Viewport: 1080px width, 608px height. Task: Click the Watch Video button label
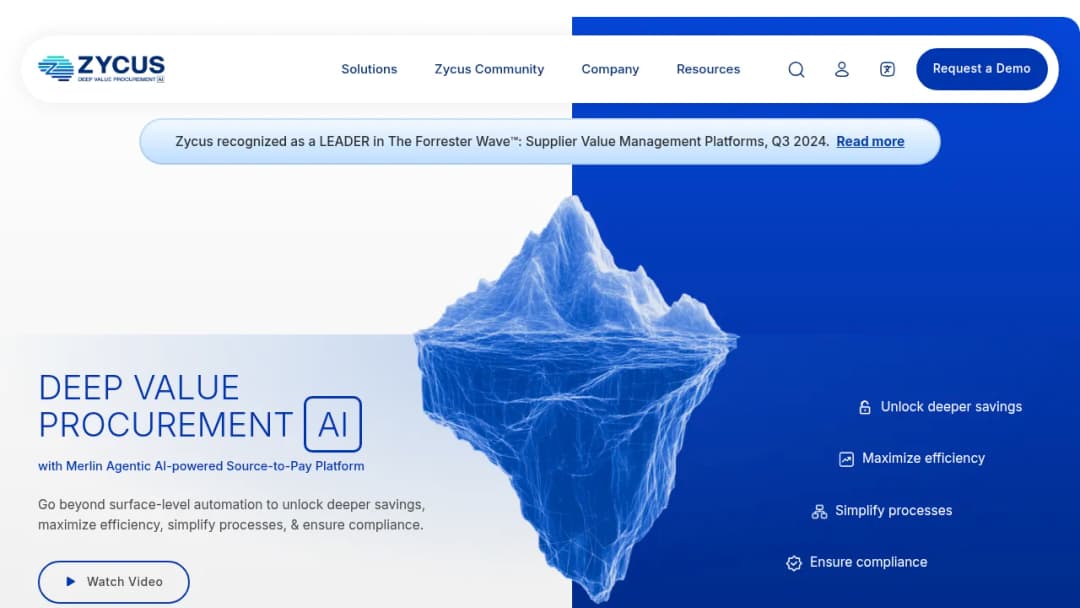coord(125,582)
